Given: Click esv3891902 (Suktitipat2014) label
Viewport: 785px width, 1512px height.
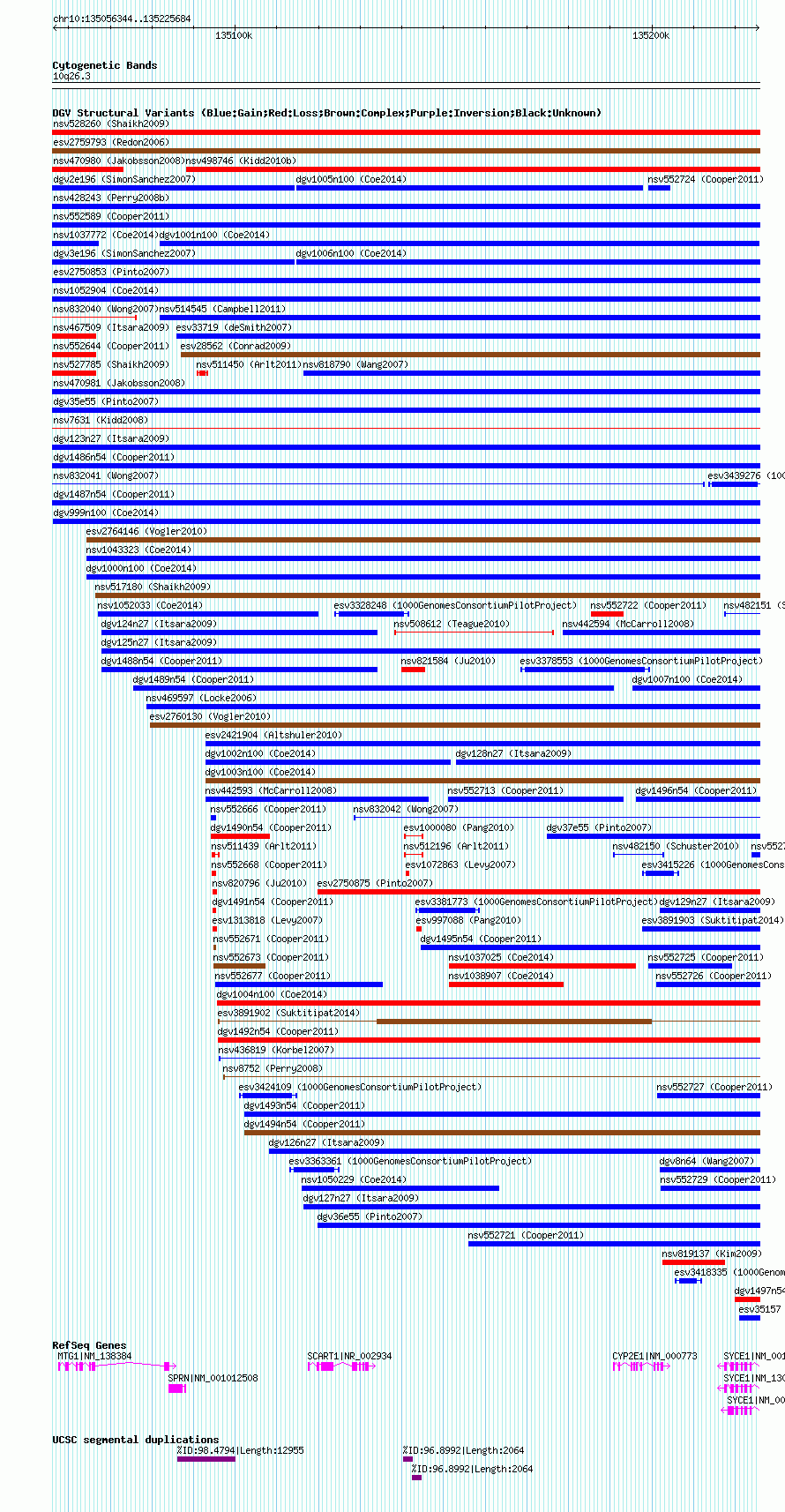Looking at the screenshot, I should pos(288,1013).
